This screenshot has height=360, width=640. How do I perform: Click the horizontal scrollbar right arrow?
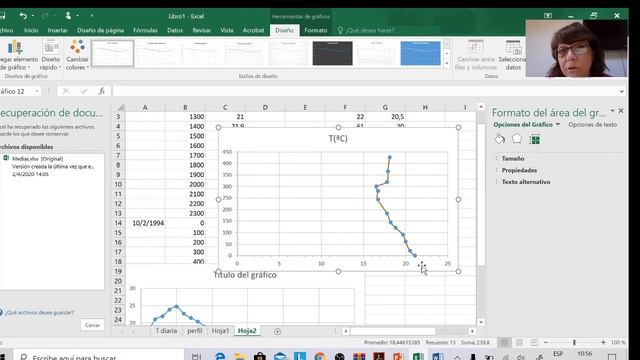(472, 331)
